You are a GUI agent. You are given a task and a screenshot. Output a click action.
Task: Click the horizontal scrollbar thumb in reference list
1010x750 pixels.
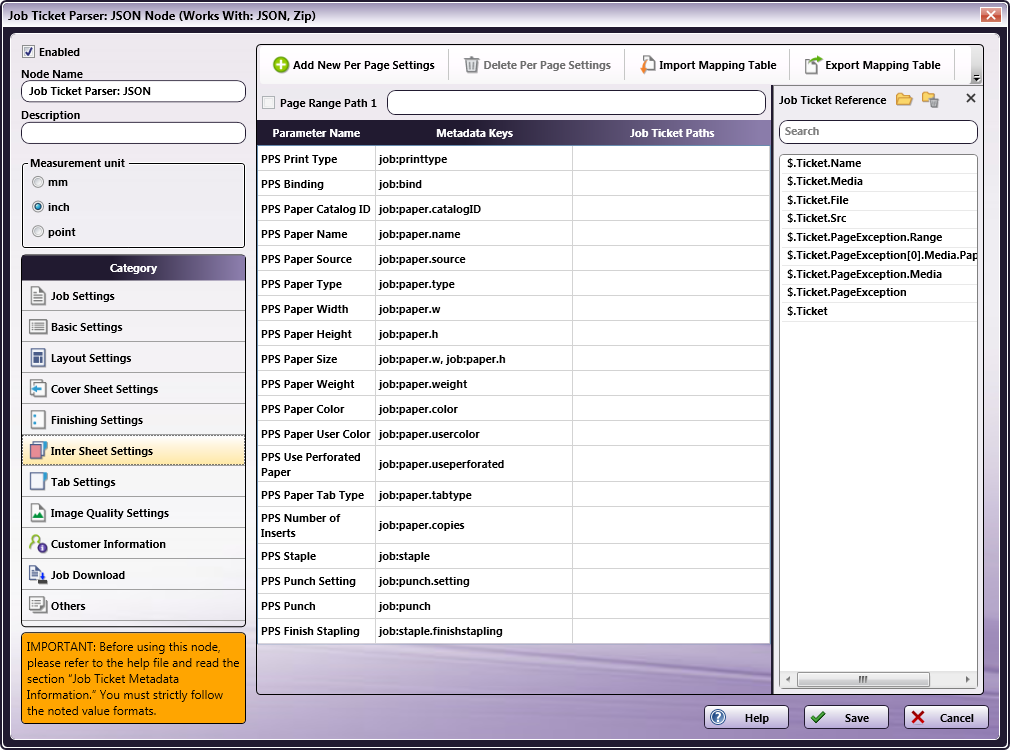click(x=863, y=679)
